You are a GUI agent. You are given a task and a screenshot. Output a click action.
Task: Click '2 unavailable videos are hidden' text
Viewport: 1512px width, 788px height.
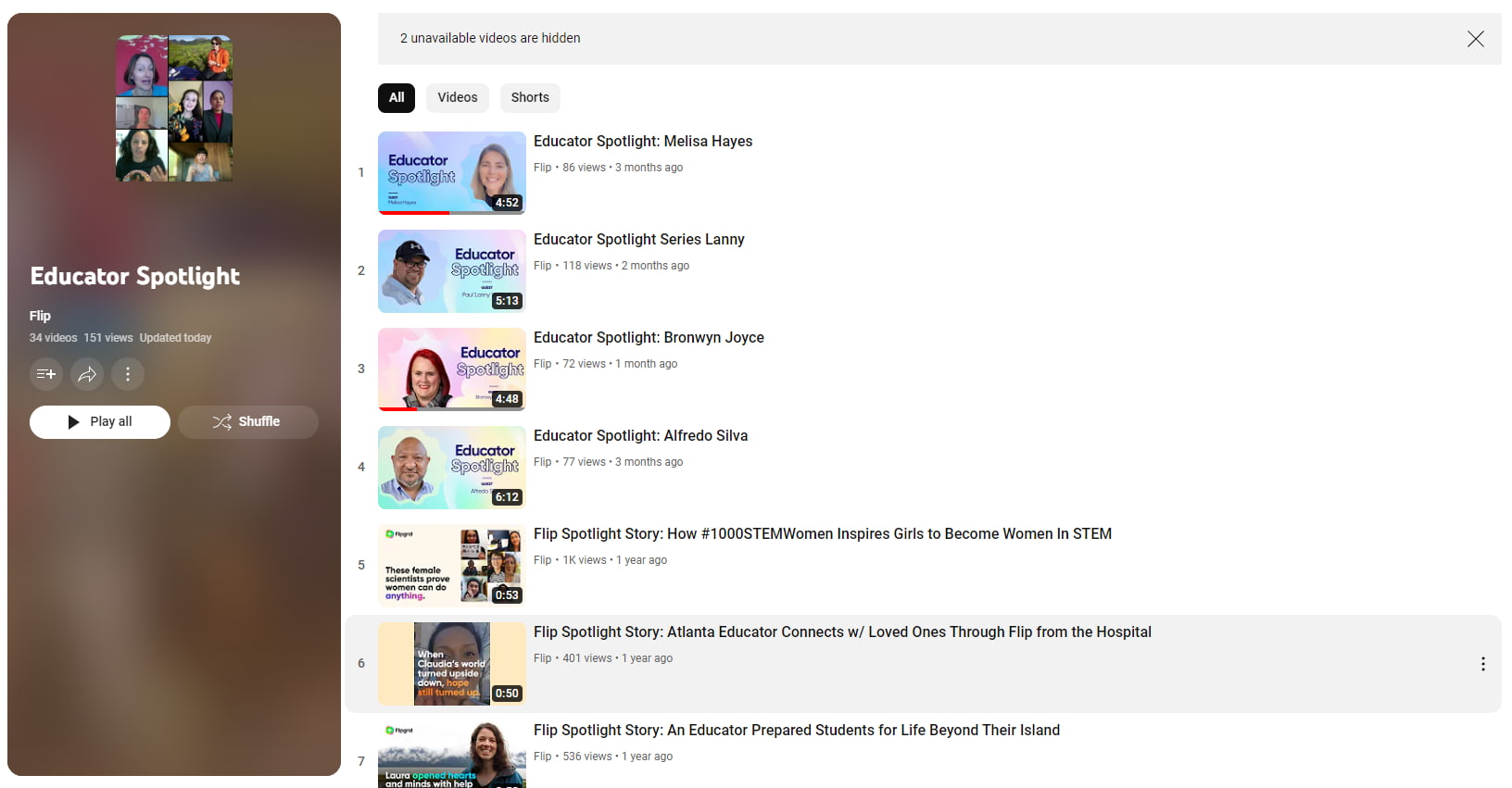490,38
